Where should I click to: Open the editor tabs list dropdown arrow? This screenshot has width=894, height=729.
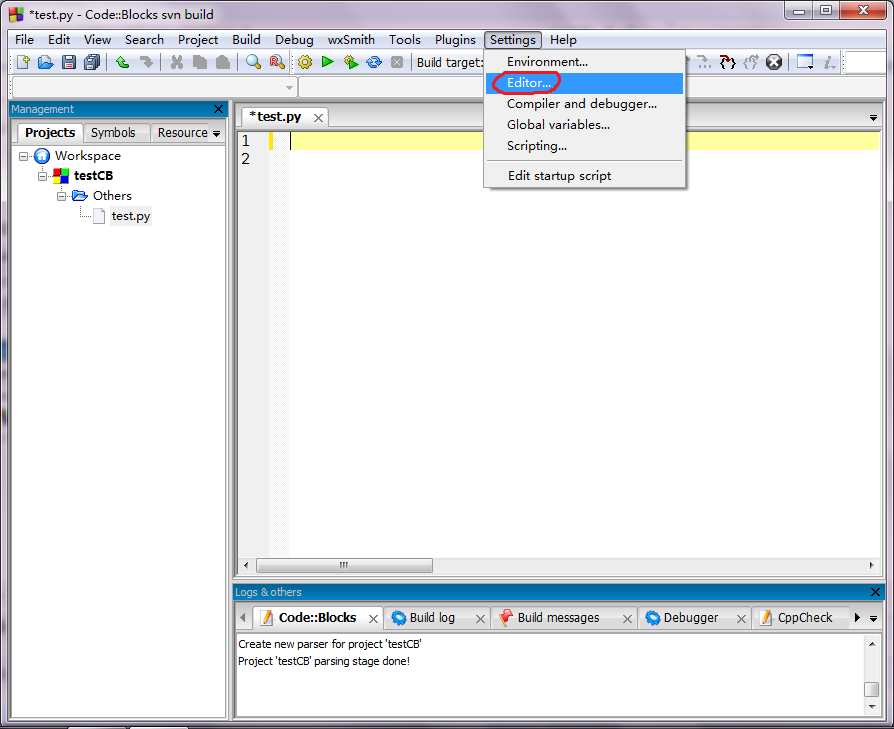click(873, 118)
